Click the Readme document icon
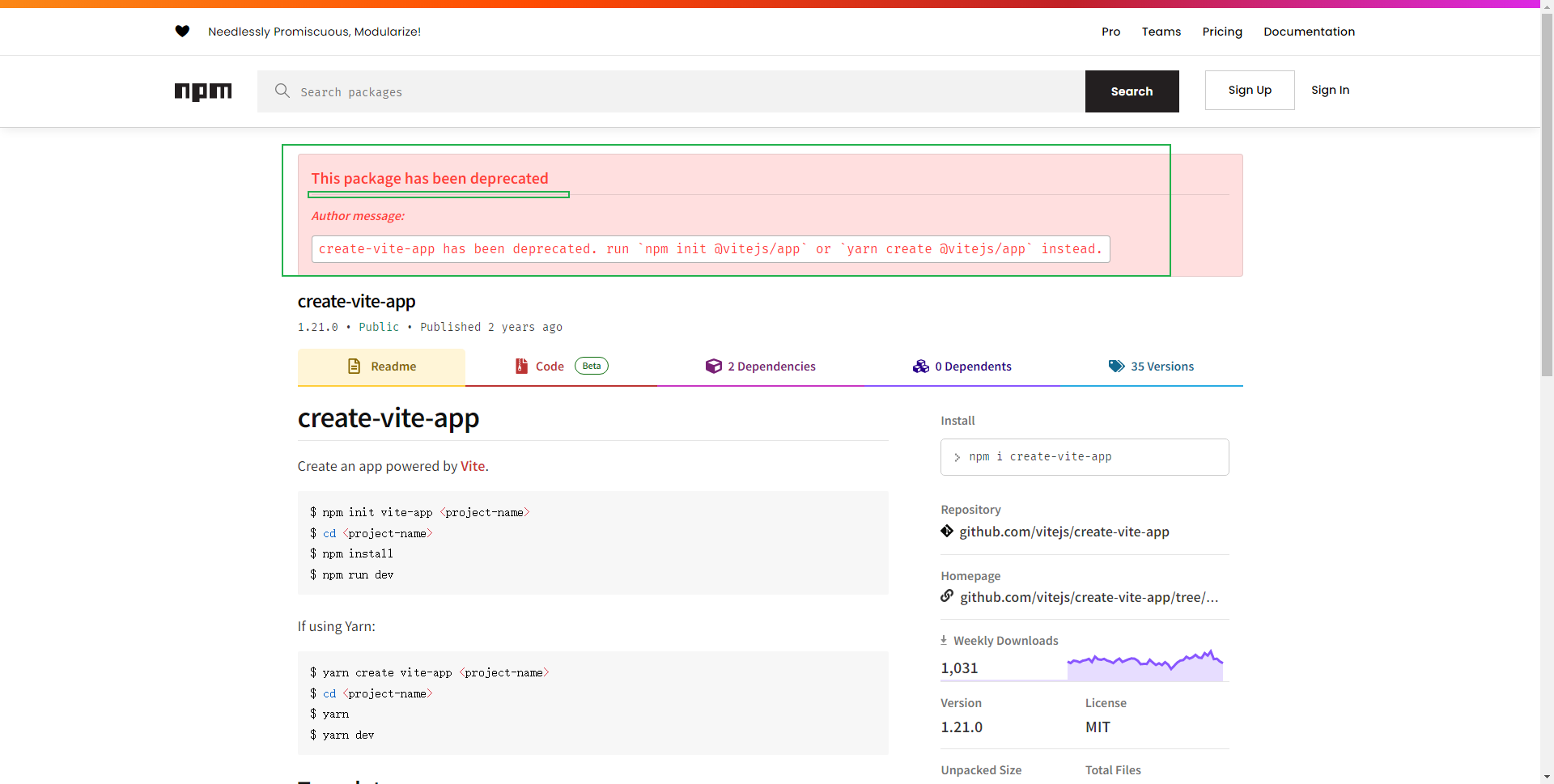The image size is (1554, 784). [354, 367]
